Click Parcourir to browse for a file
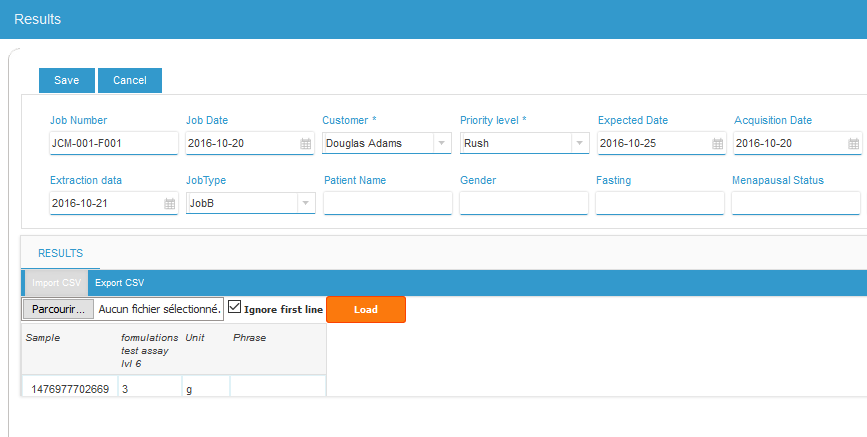The width and height of the screenshot is (867, 437). point(58,309)
